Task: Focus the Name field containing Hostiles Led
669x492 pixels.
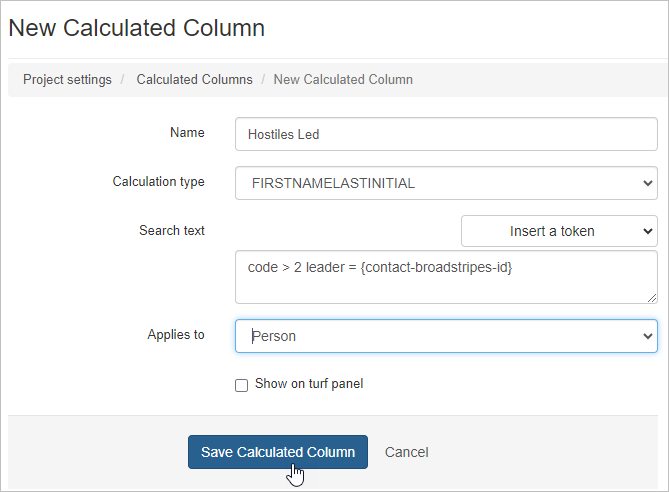Action: click(x=446, y=134)
